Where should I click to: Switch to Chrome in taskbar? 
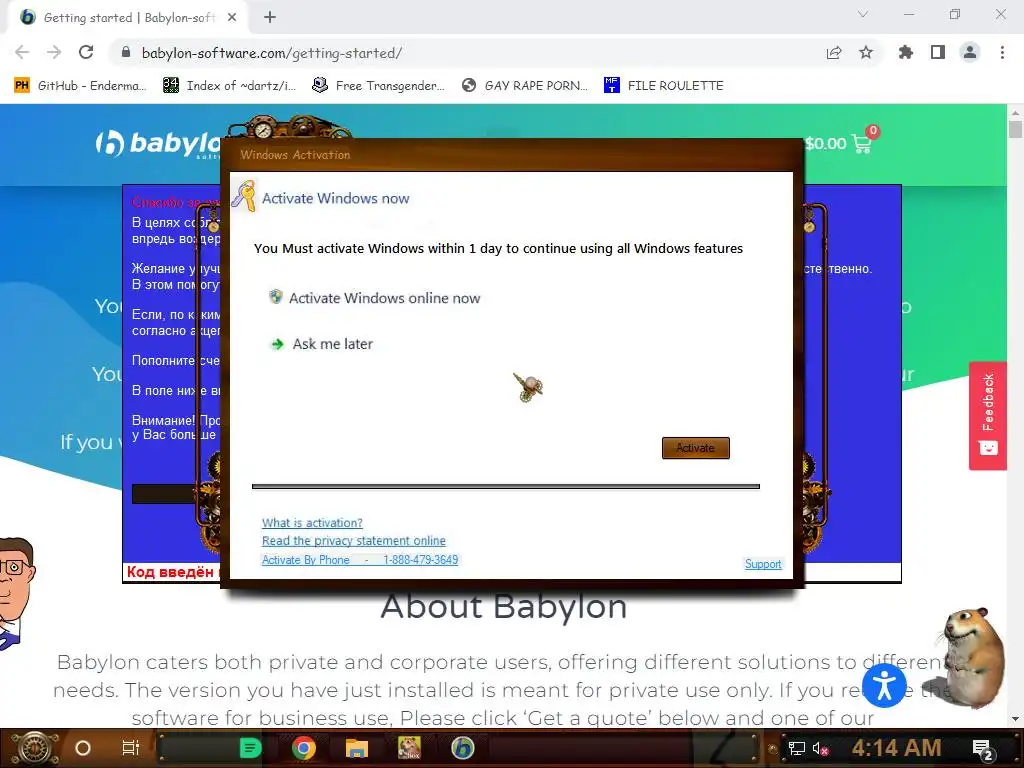pyautogui.click(x=304, y=748)
